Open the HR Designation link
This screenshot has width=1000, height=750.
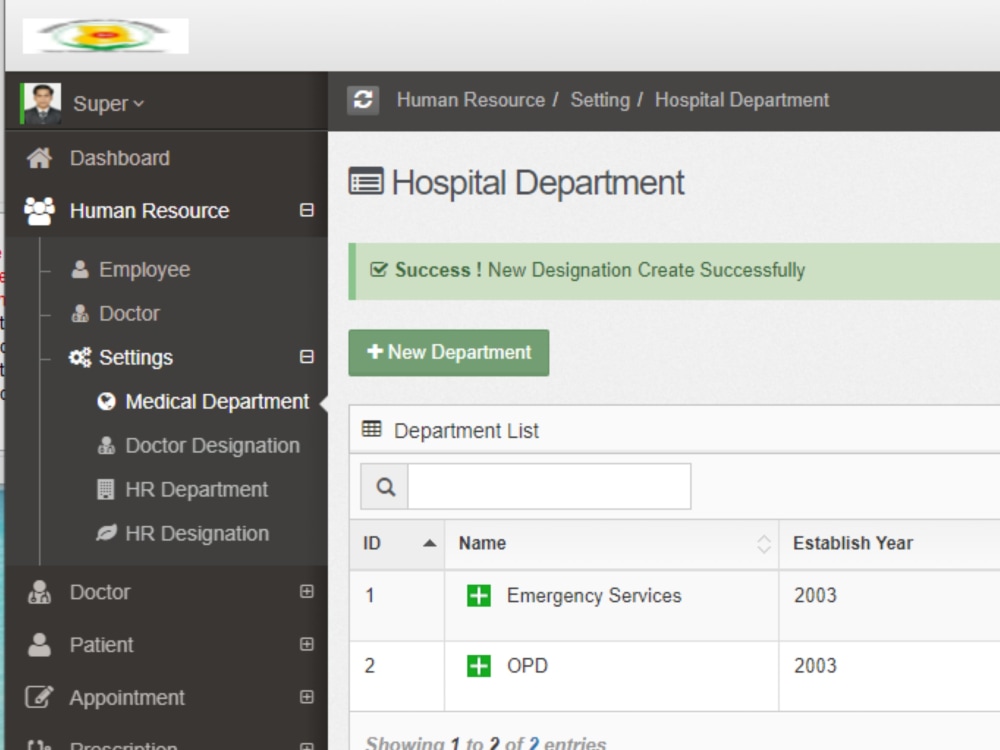click(197, 534)
